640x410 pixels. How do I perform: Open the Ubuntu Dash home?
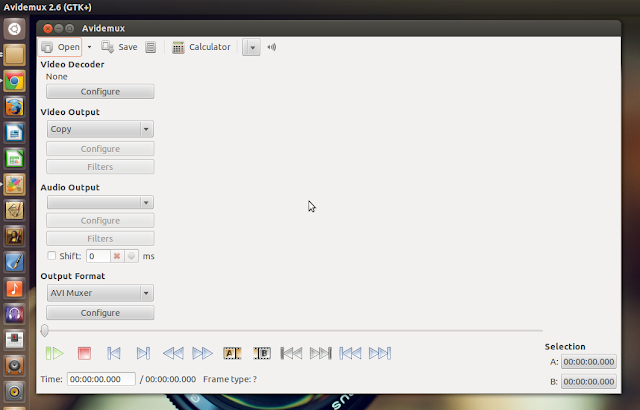pos(14,29)
